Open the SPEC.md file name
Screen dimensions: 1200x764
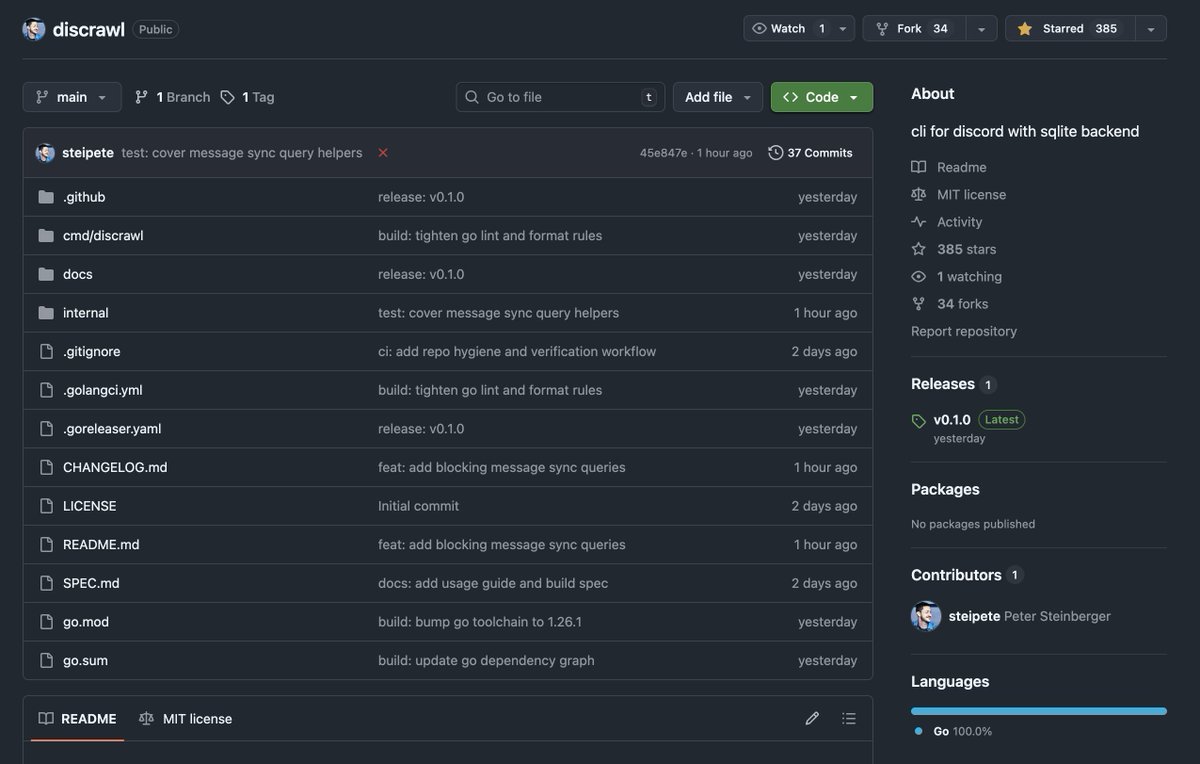coord(91,583)
